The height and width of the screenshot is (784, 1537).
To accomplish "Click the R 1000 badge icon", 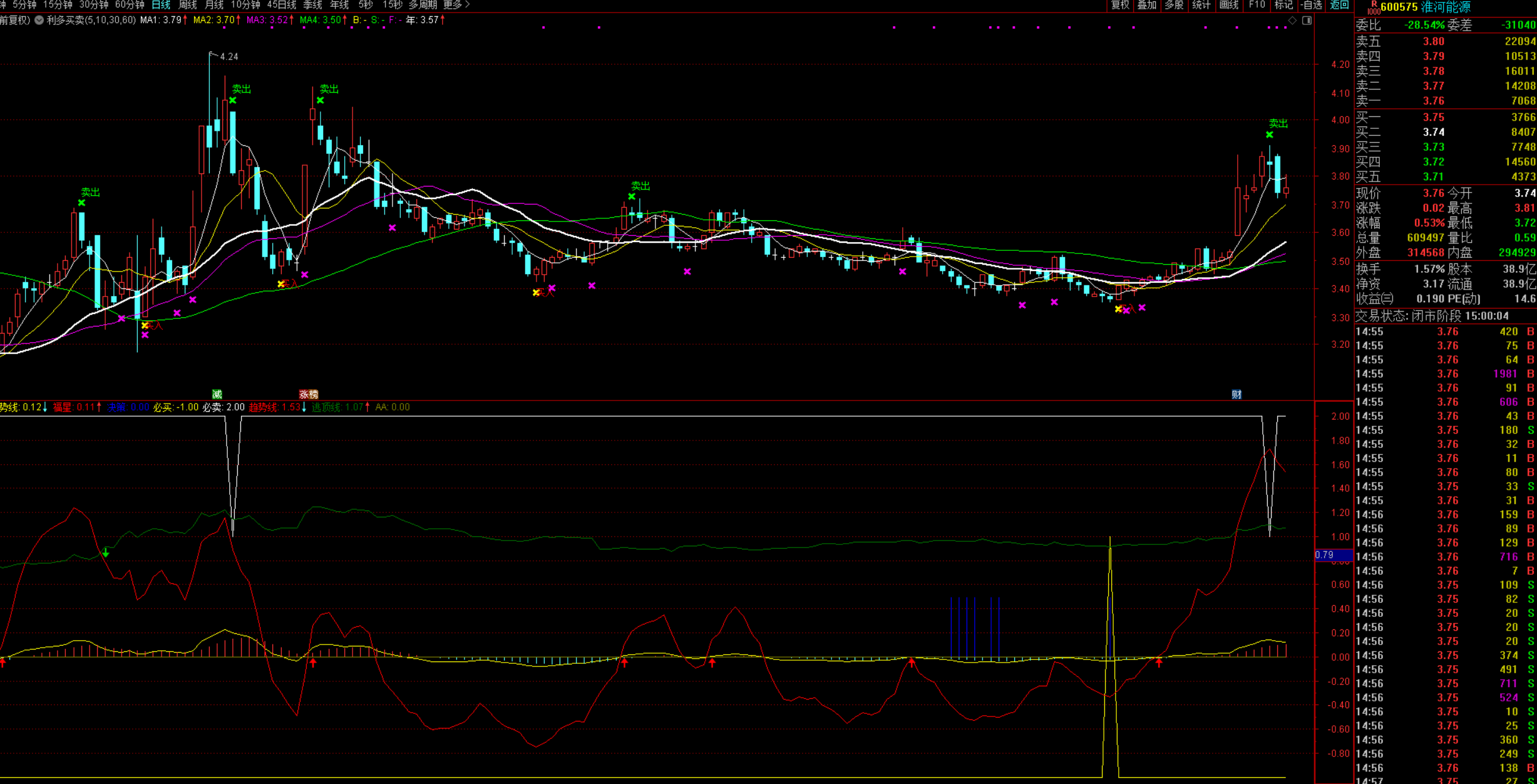I will click(1374, 8).
